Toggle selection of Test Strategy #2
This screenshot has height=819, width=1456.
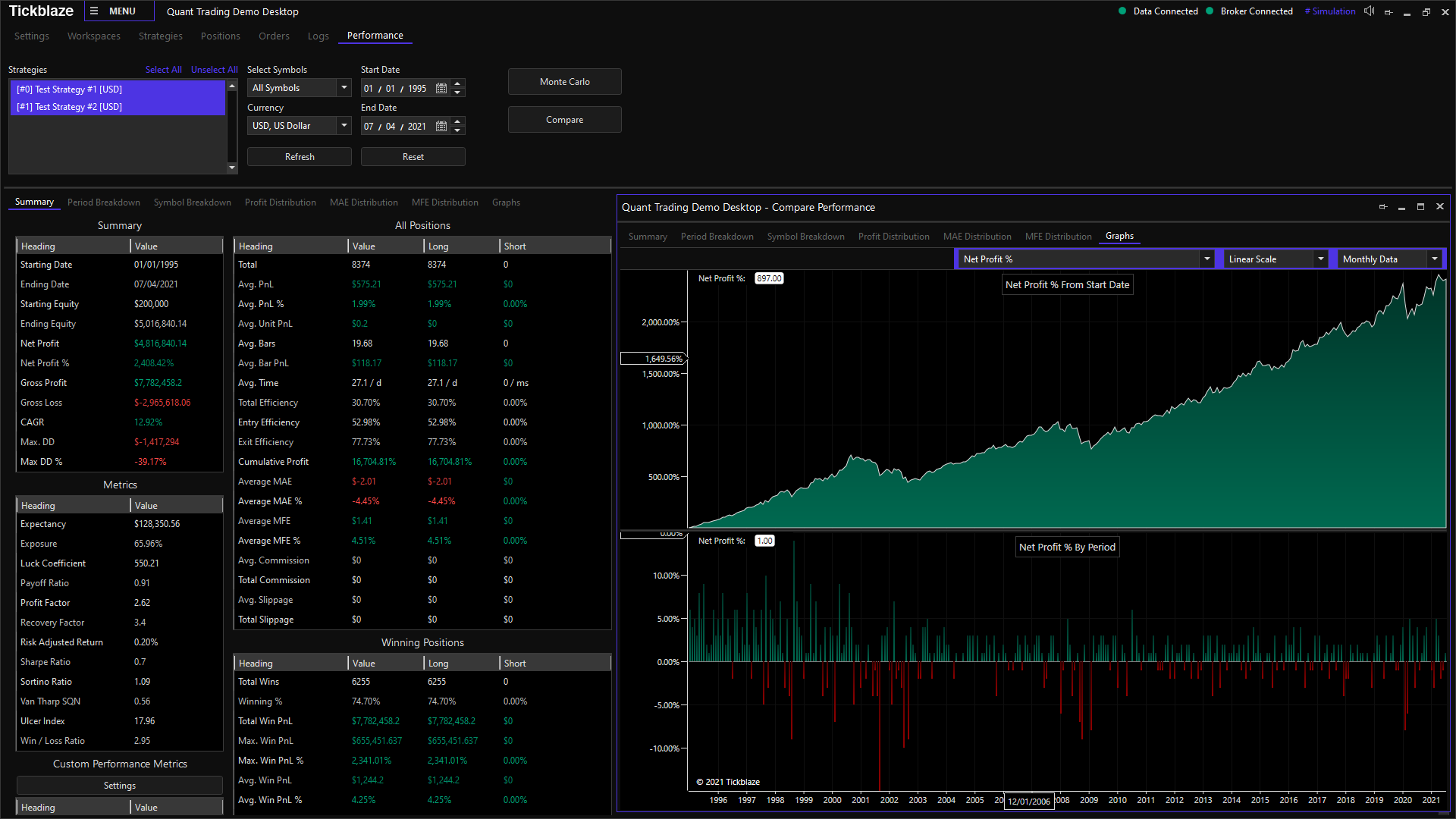point(70,107)
